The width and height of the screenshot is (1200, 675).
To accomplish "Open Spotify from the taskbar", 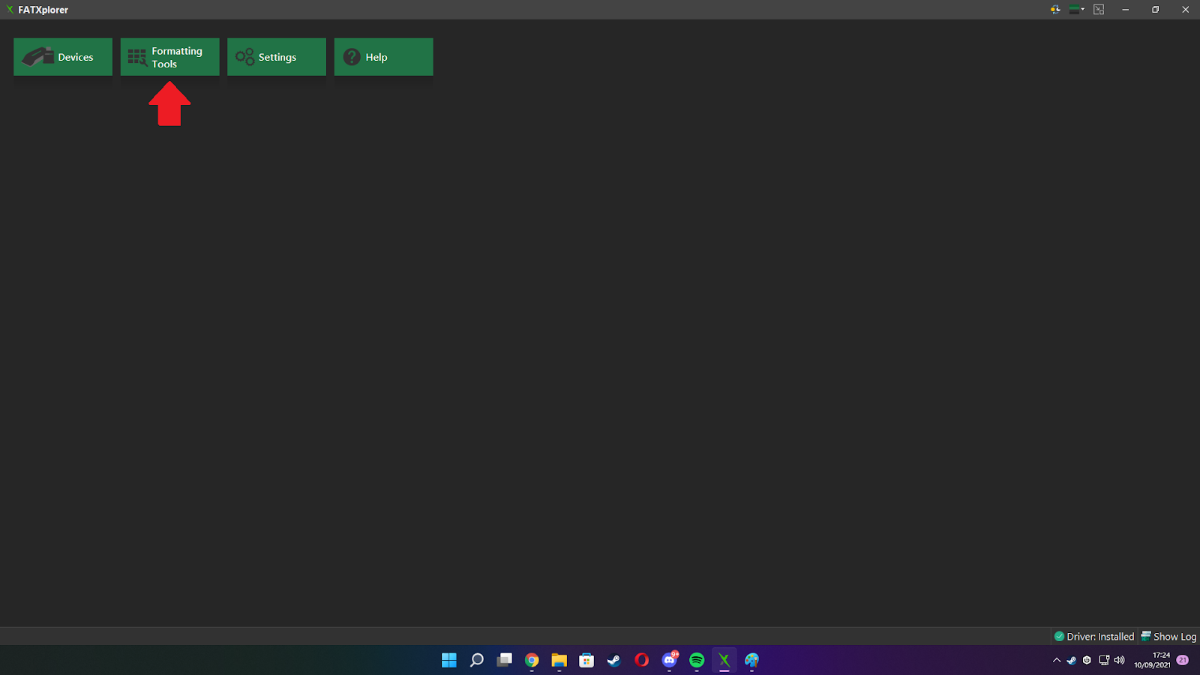I will click(x=697, y=660).
